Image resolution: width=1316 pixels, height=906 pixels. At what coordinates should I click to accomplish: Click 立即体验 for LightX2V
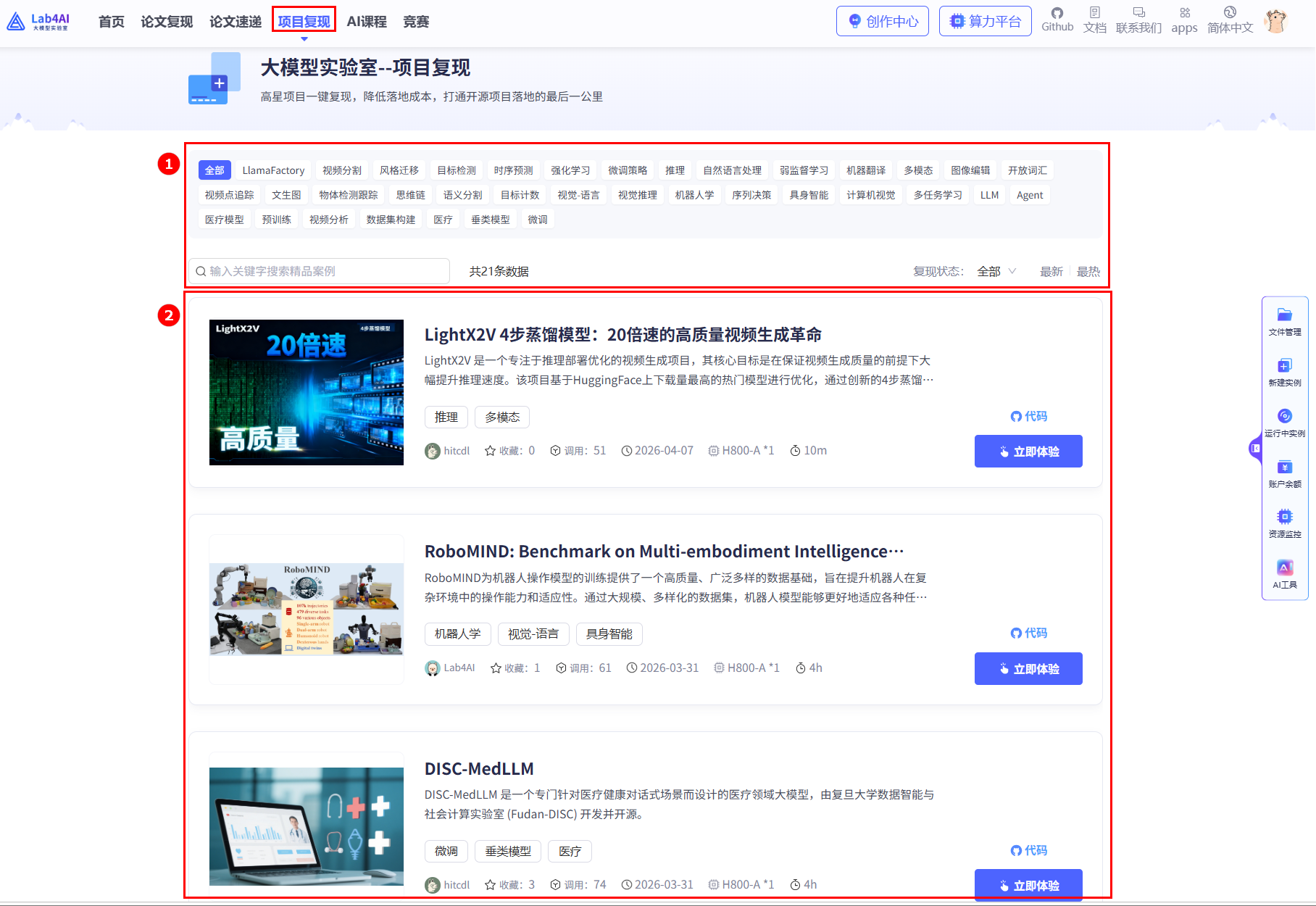[x=1028, y=452]
